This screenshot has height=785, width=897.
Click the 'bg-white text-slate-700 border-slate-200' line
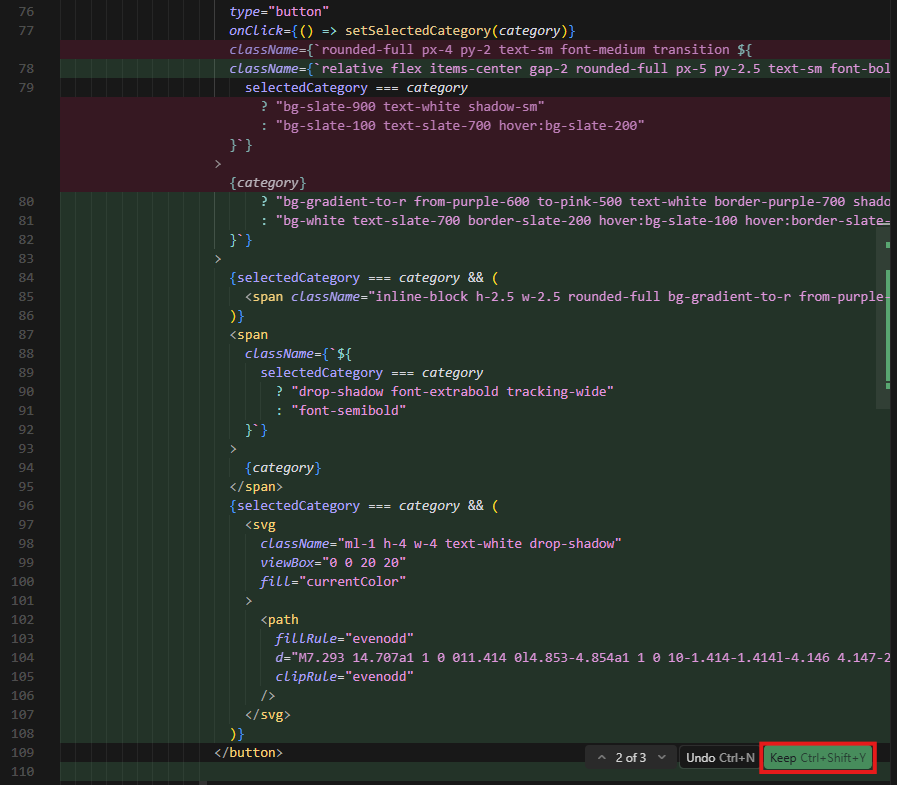tap(574, 220)
